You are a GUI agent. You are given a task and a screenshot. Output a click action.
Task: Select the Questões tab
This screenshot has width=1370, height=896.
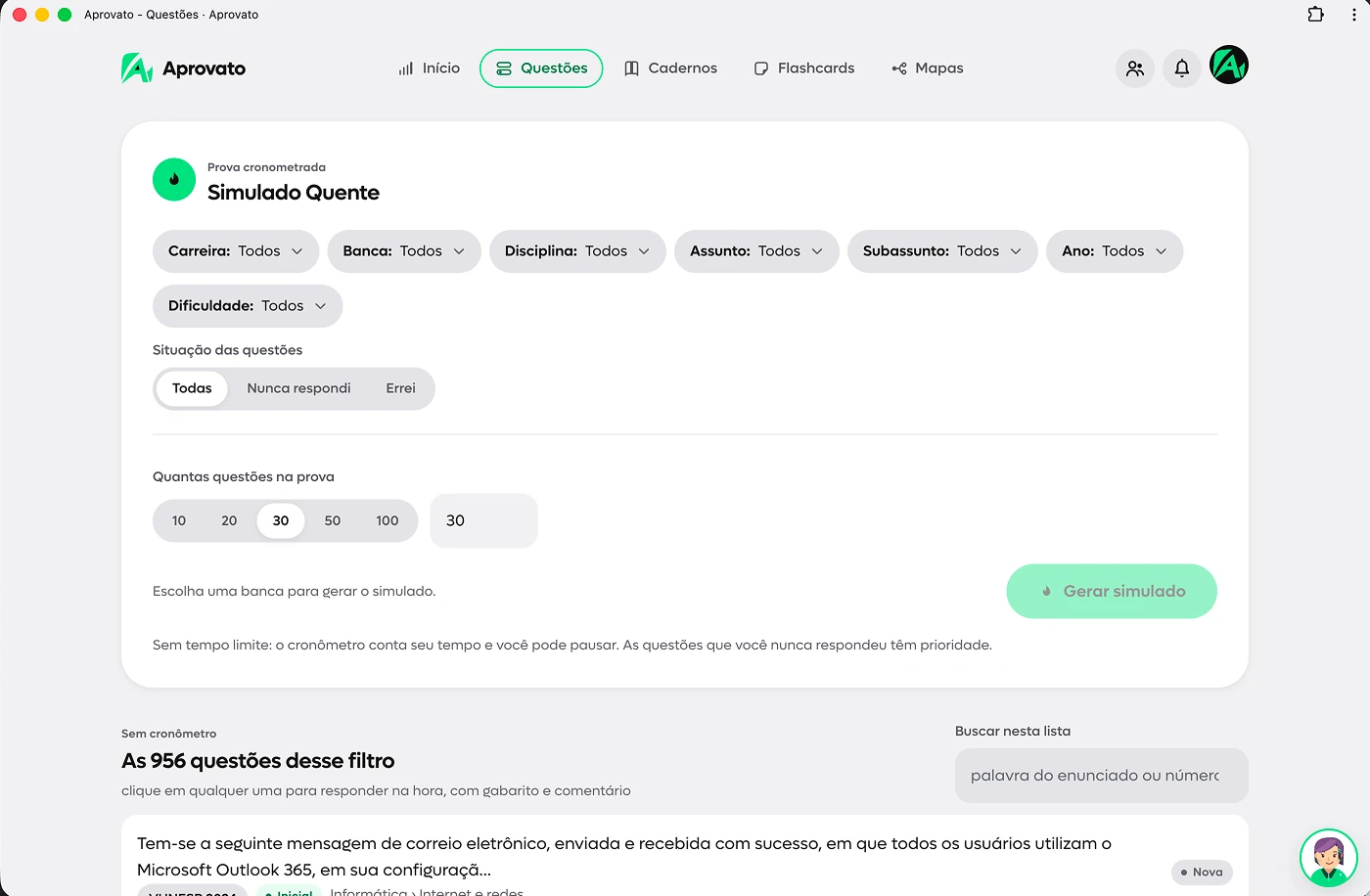point(541,68)
